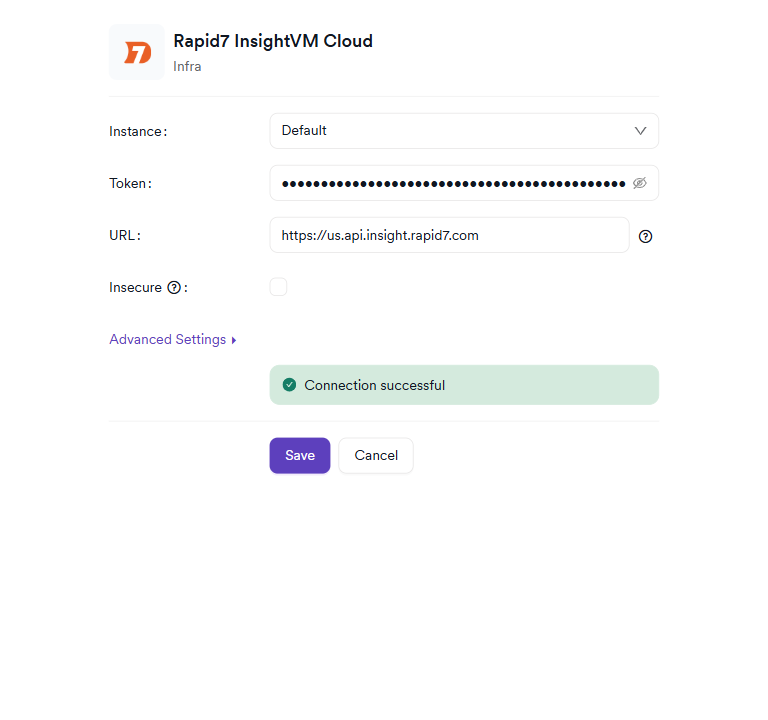768x720 pixels.
Task: Click into the URL input field
Action: [x=449, y=235]
